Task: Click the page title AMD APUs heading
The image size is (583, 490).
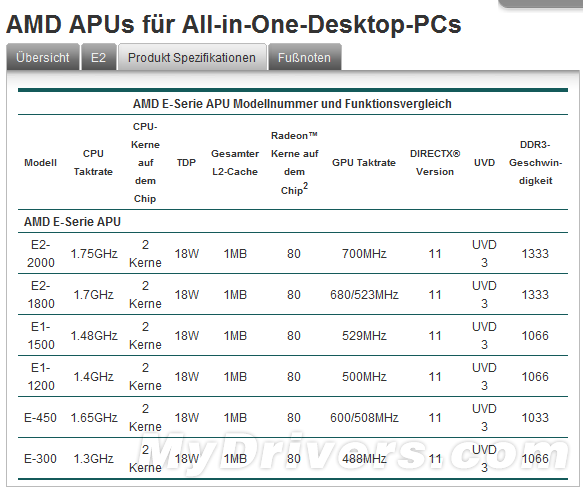Action: click(233, 25)
